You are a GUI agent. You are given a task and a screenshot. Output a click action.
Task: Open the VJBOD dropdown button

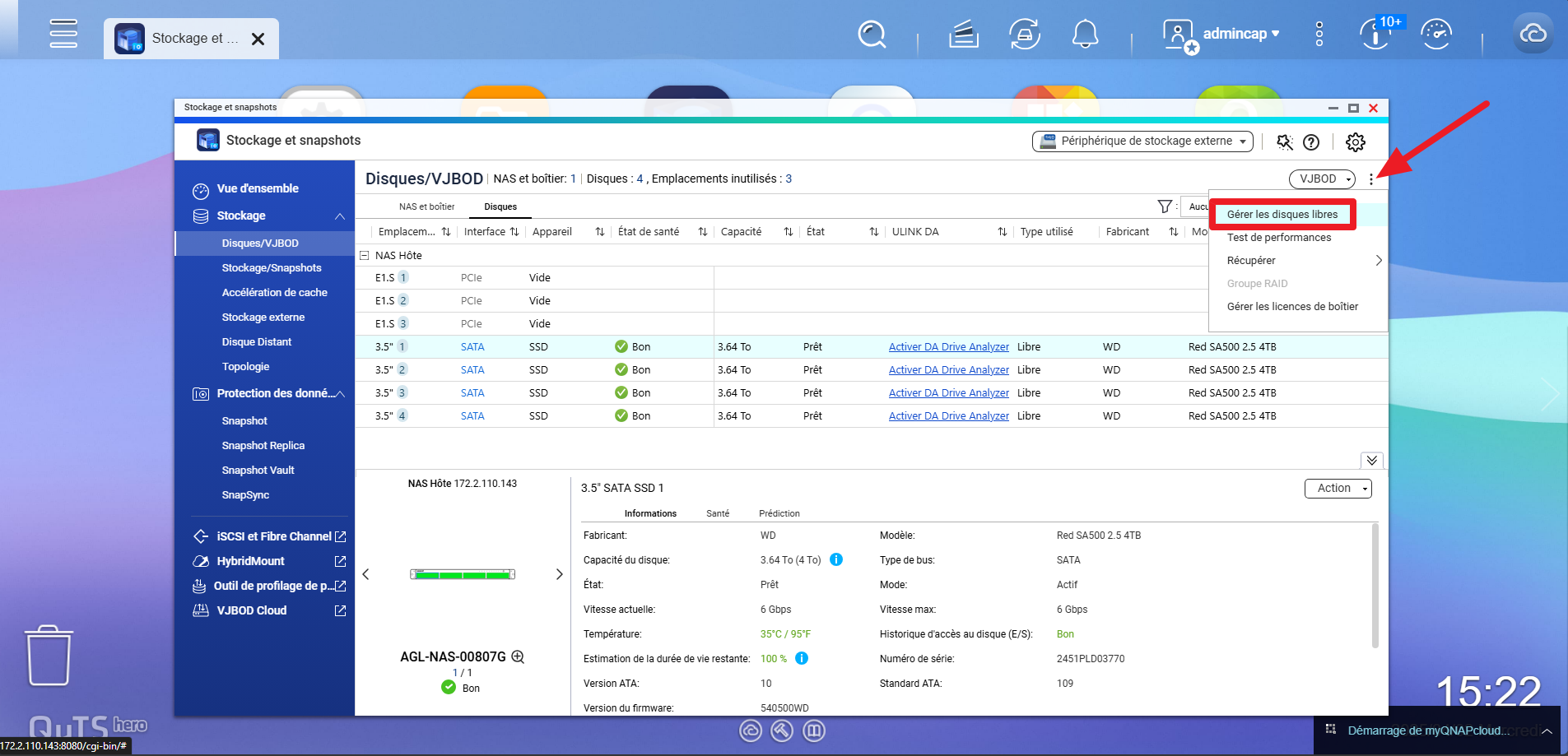[1322, 179]
